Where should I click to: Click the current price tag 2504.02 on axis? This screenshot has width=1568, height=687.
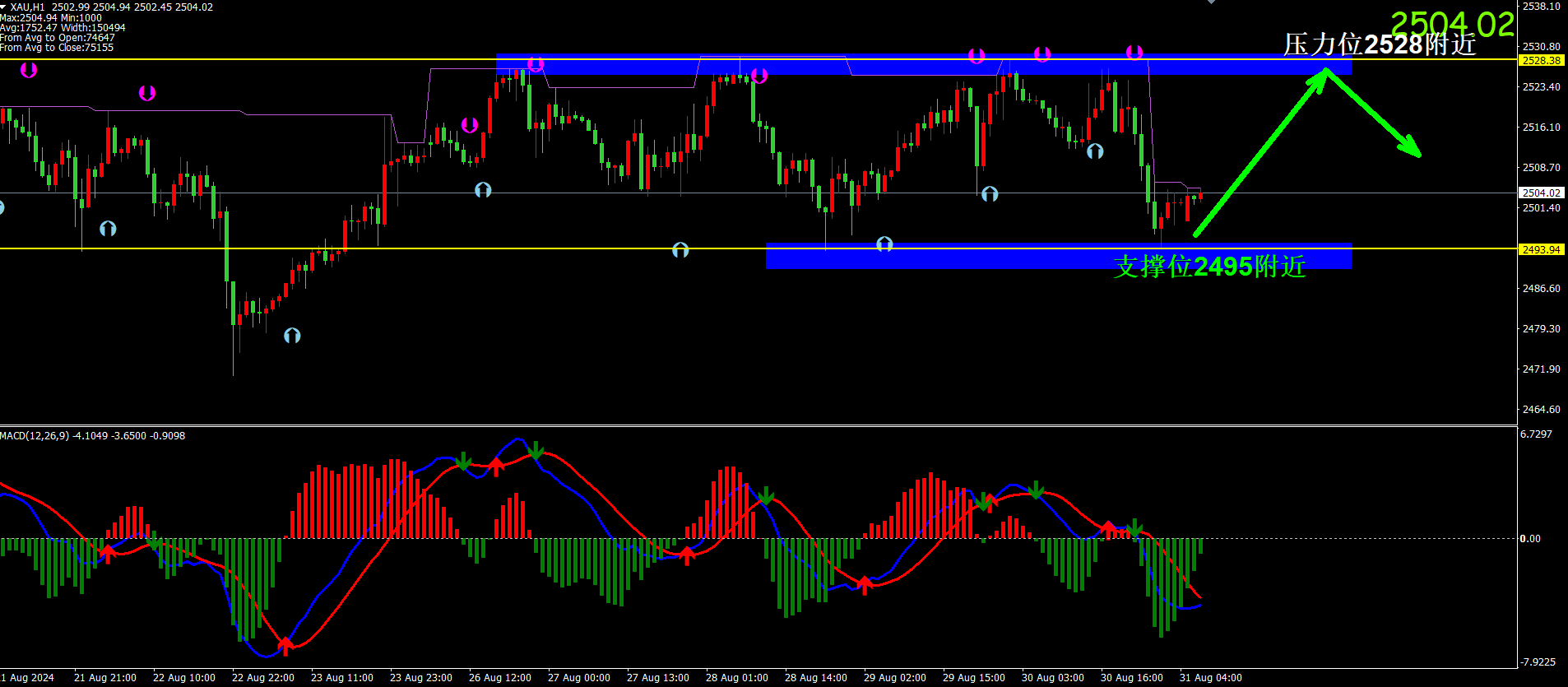coord(1541,193)
